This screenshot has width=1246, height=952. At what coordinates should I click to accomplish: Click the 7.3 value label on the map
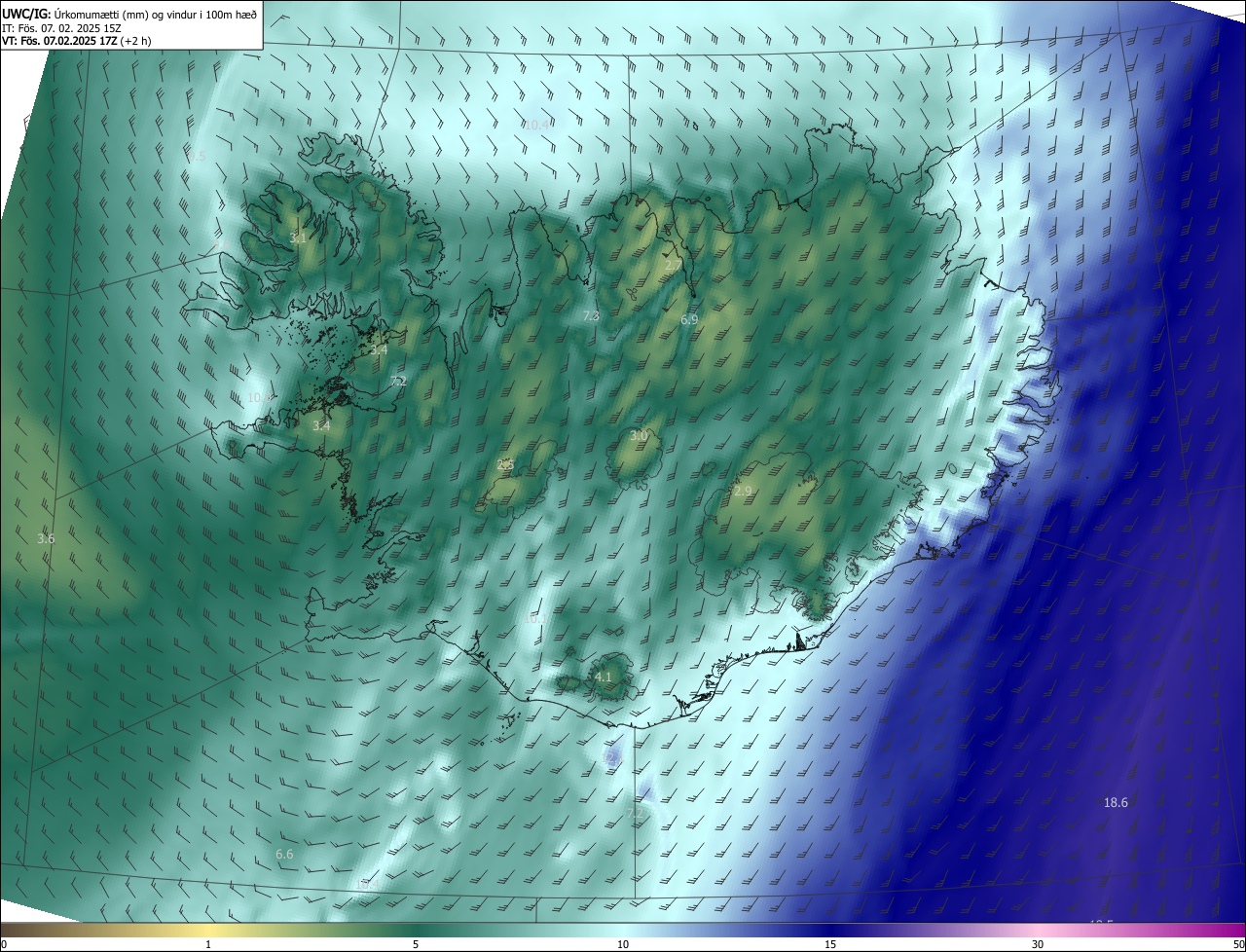click(x=591, y=316)
